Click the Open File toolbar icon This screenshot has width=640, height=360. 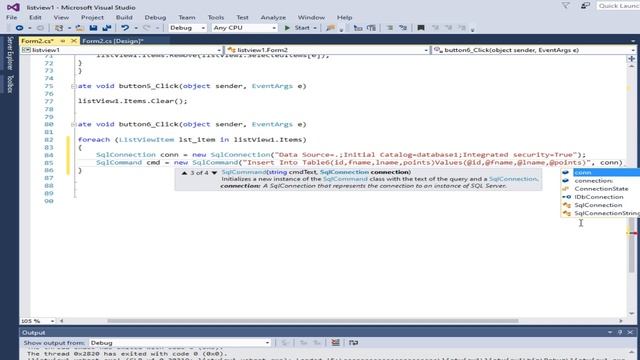coord(79,28)
